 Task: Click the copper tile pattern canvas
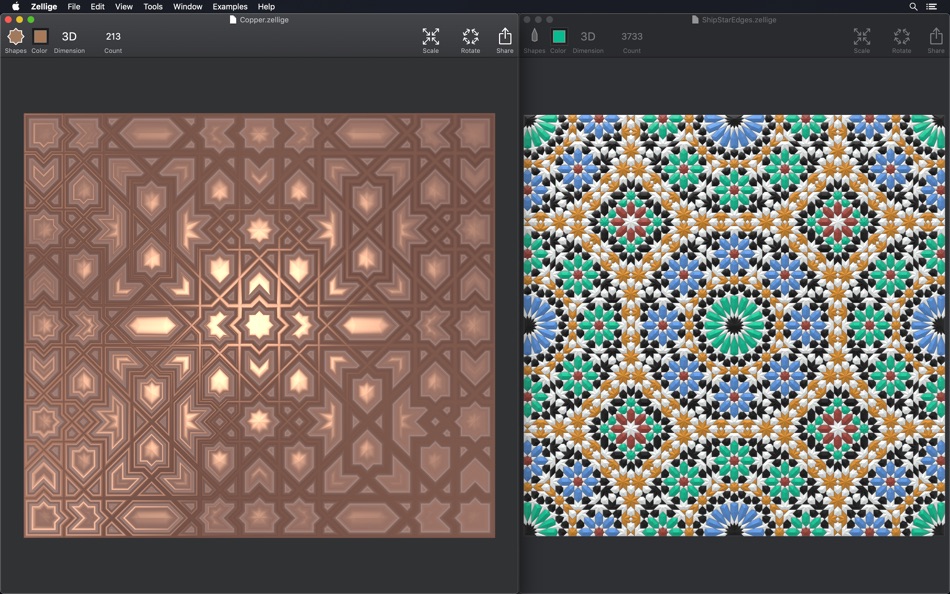(259, 325)
